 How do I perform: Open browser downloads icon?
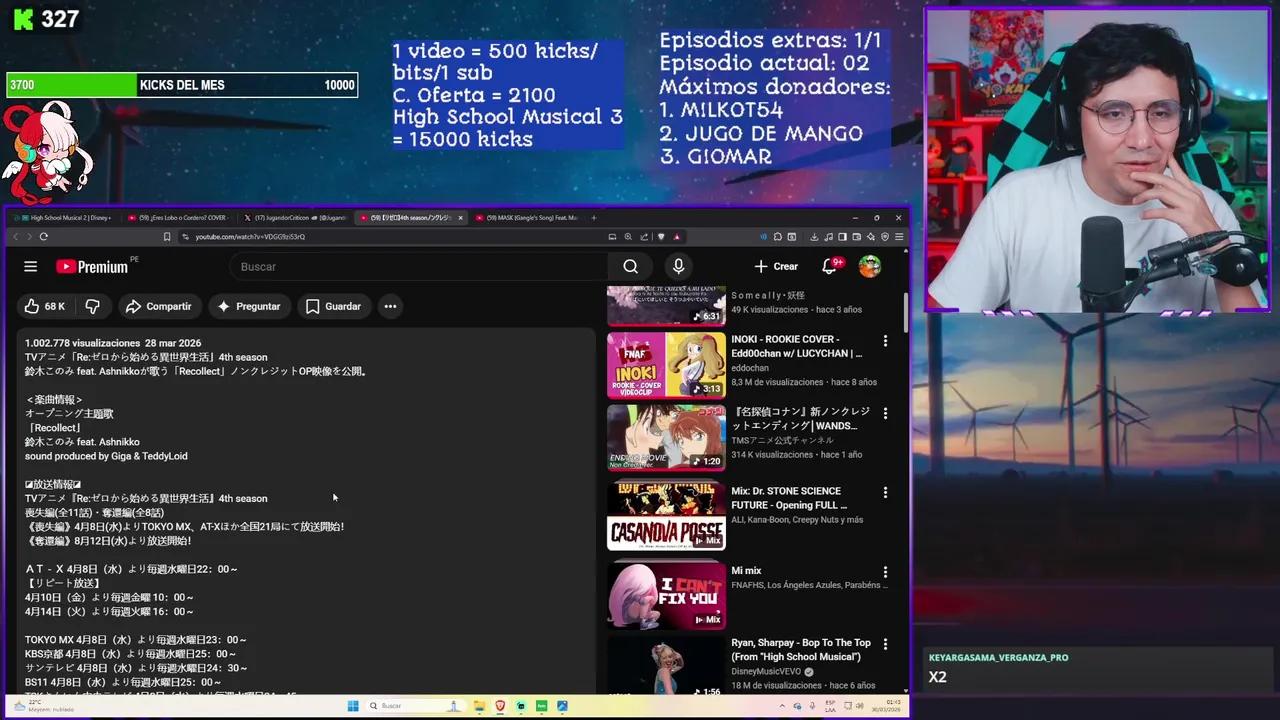coord(814,237)
